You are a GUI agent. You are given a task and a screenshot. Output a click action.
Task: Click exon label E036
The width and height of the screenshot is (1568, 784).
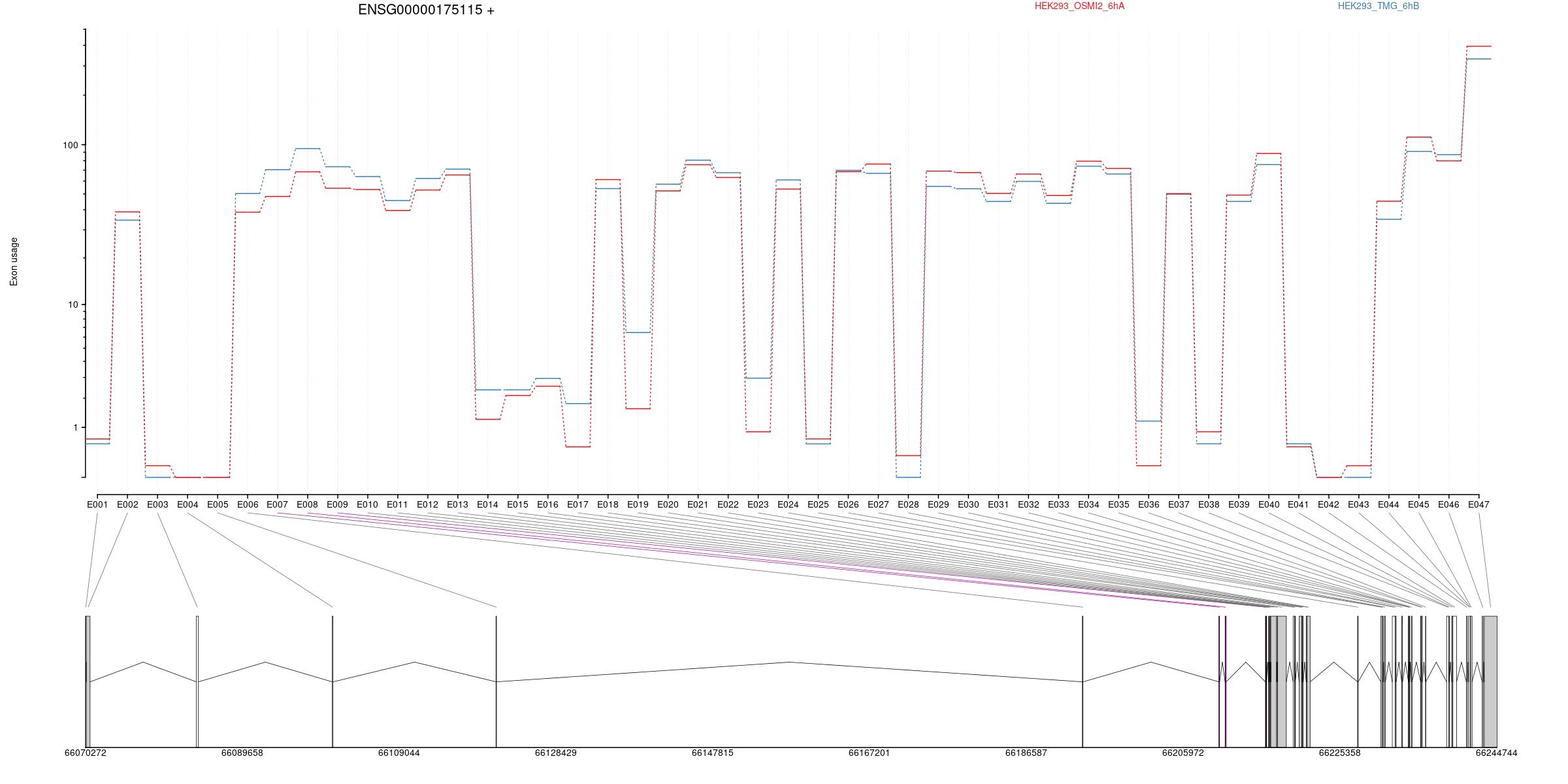pyautogui.click(x=1149, y=504)
